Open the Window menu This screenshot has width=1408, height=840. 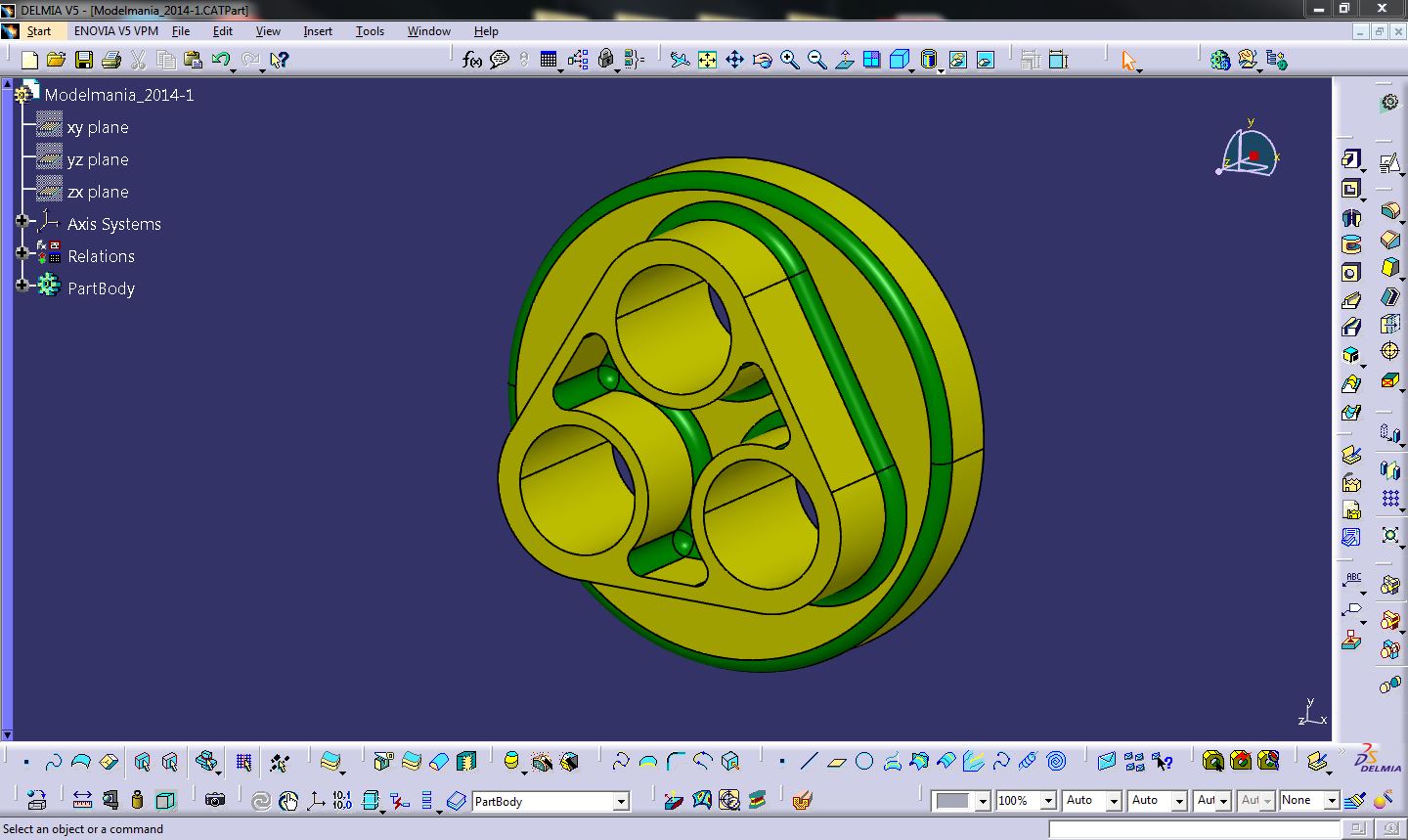[x=429, y=31]
